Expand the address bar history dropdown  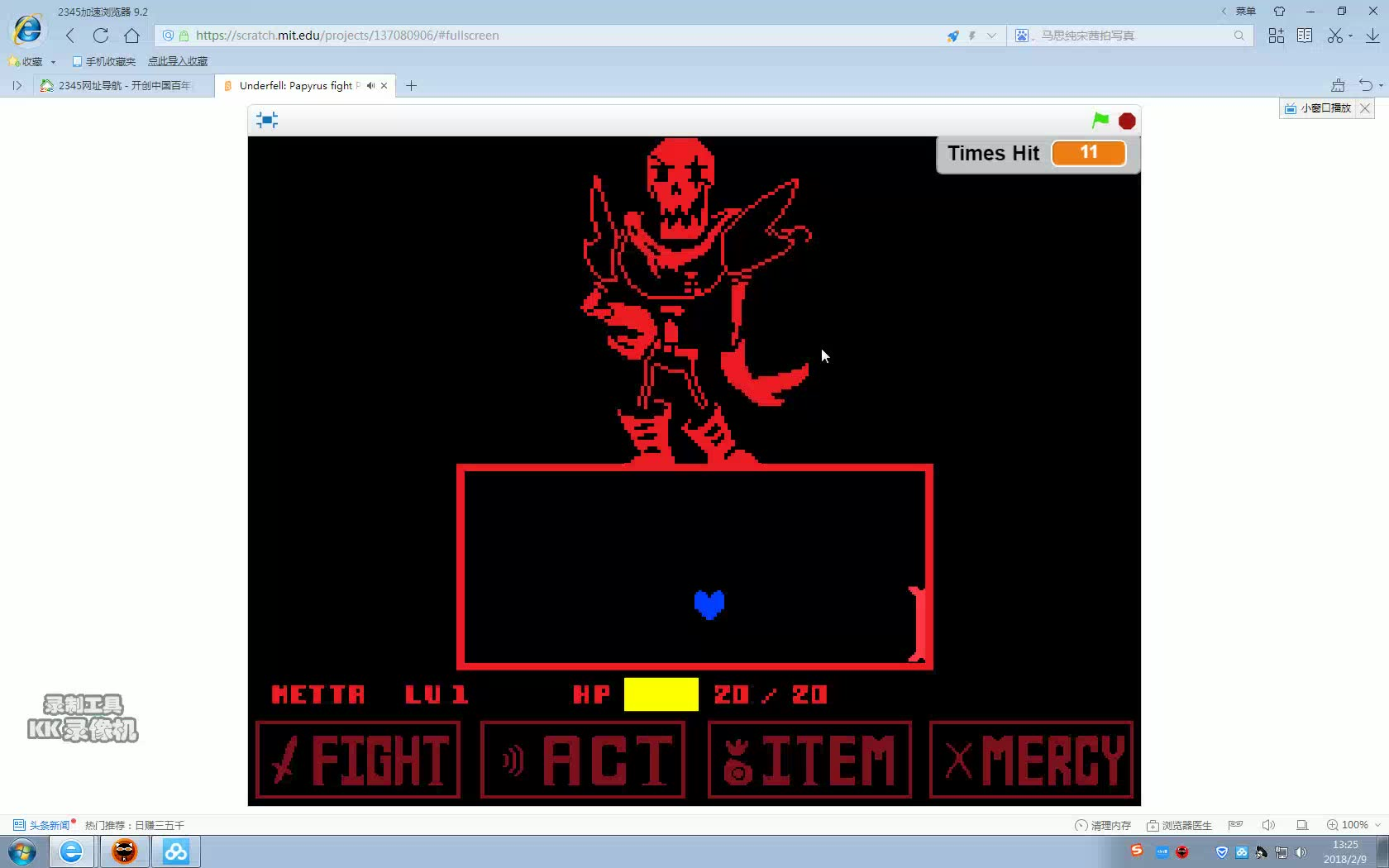pyautogui.click(x=991, y=36)
